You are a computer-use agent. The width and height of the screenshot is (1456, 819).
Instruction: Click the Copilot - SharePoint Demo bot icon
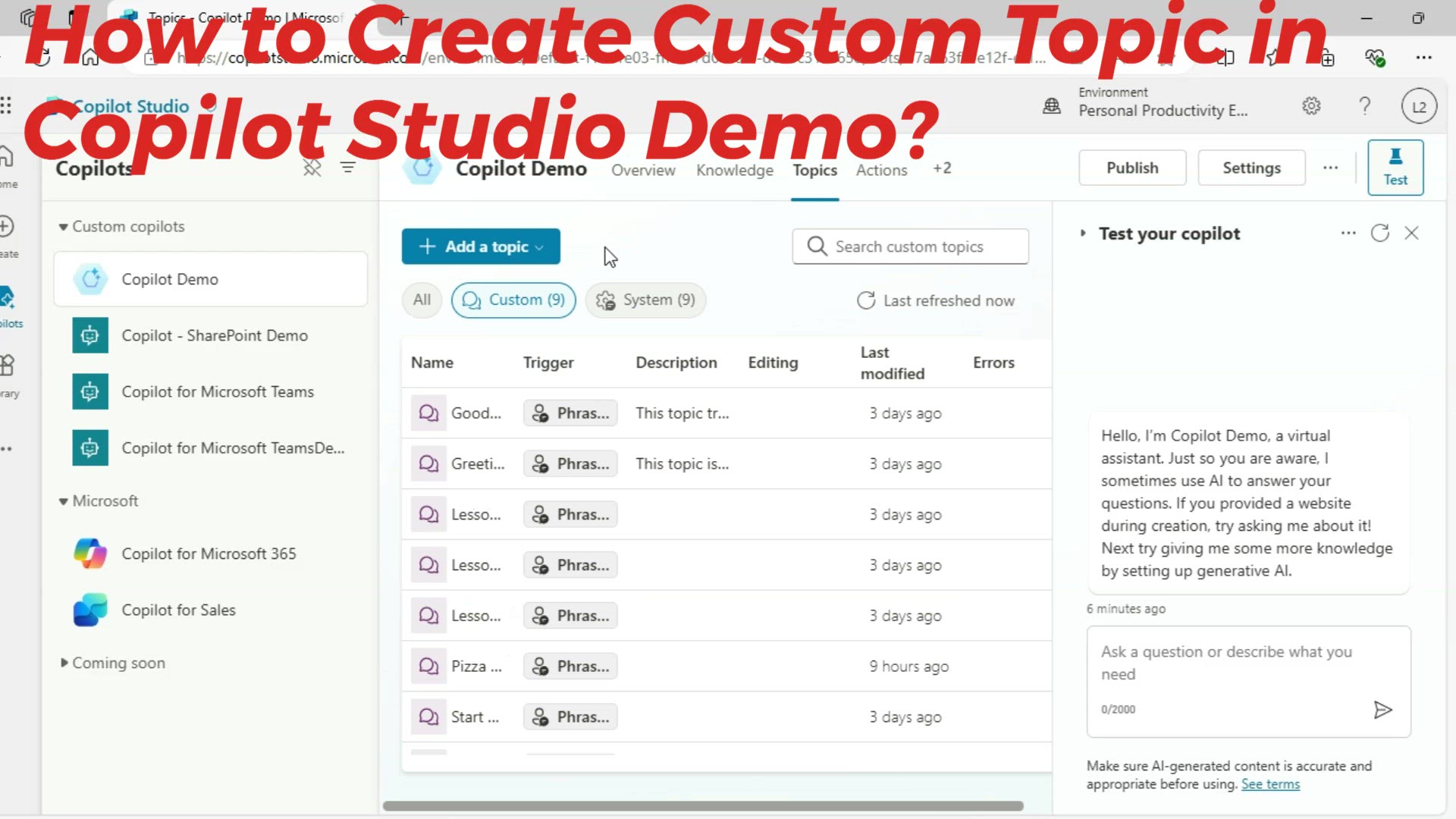coord(90,335)
